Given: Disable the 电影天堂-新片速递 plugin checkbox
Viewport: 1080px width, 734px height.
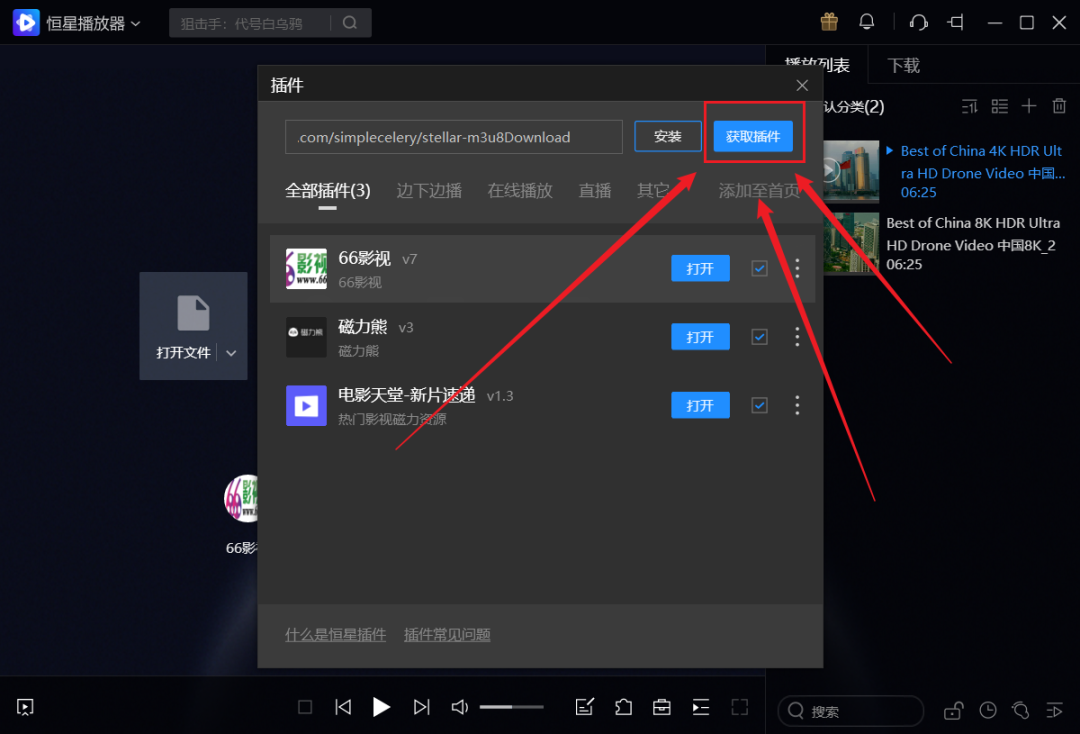Looking at the screenshot, I should tap(759, 405).
